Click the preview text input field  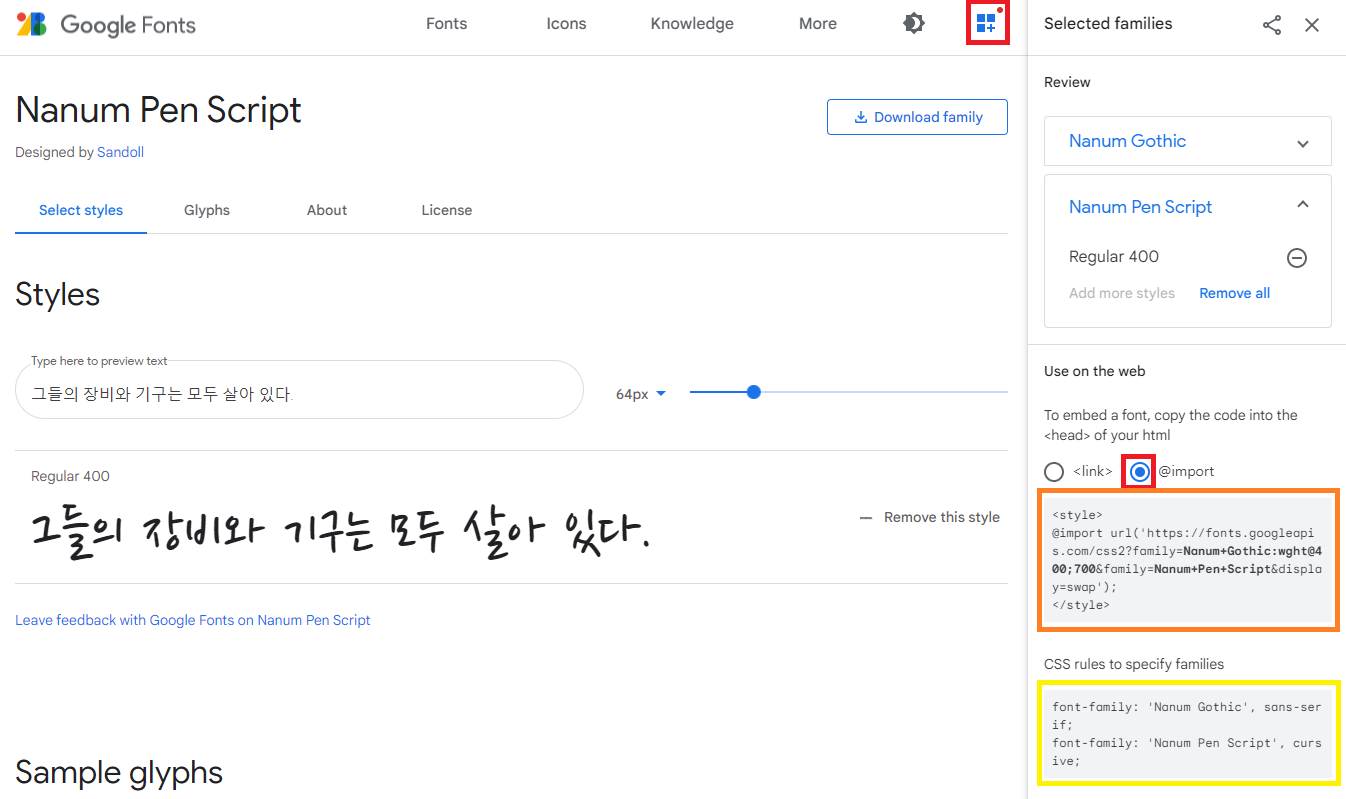(299, 390)
